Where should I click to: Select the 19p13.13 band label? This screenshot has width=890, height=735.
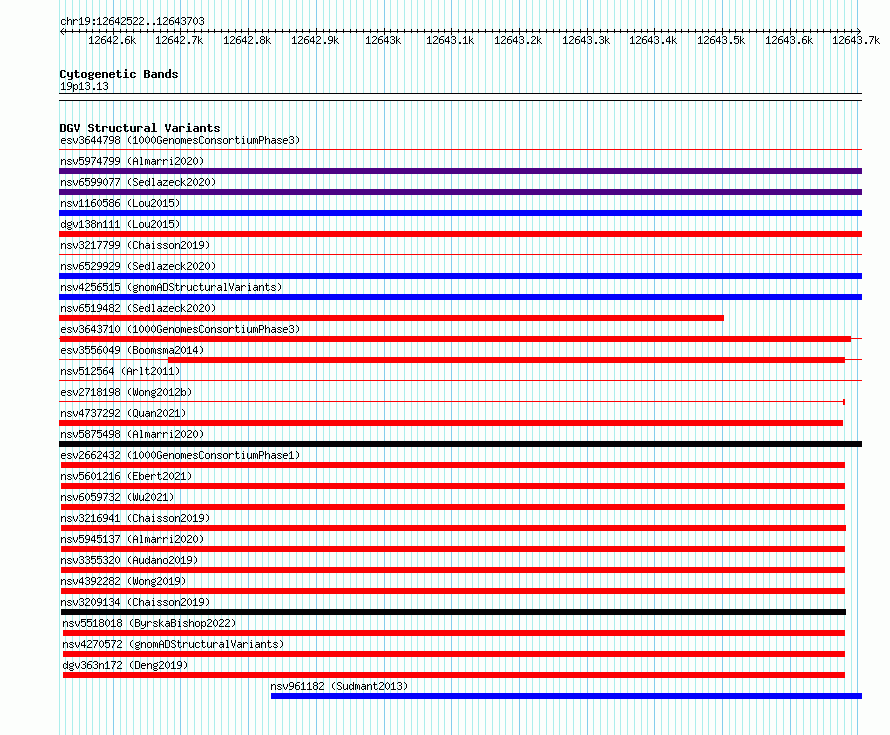pos(84,86)
